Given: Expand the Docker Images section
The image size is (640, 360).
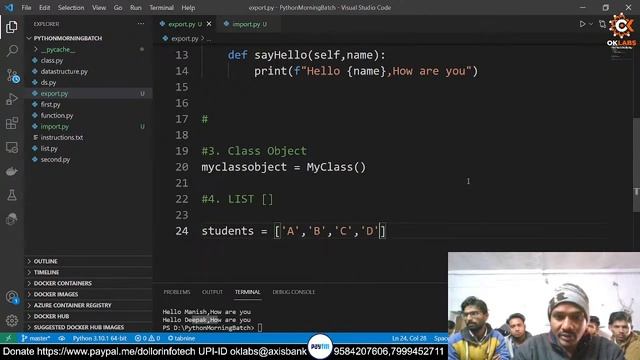Looking at the screenshot, I should [56, 294].
